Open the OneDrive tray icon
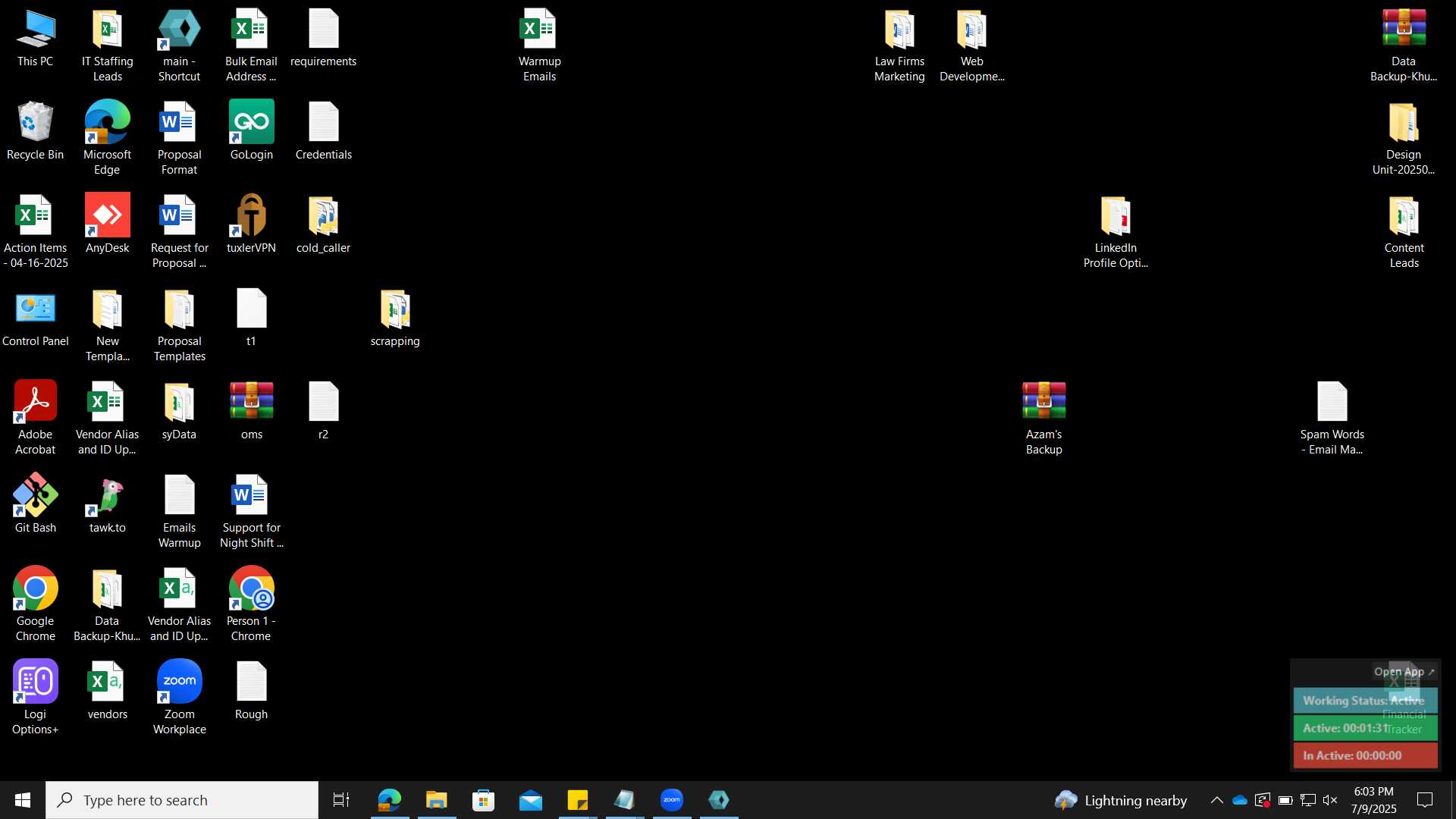This screenshot has height=819, width=1456. coord(1240,800)
